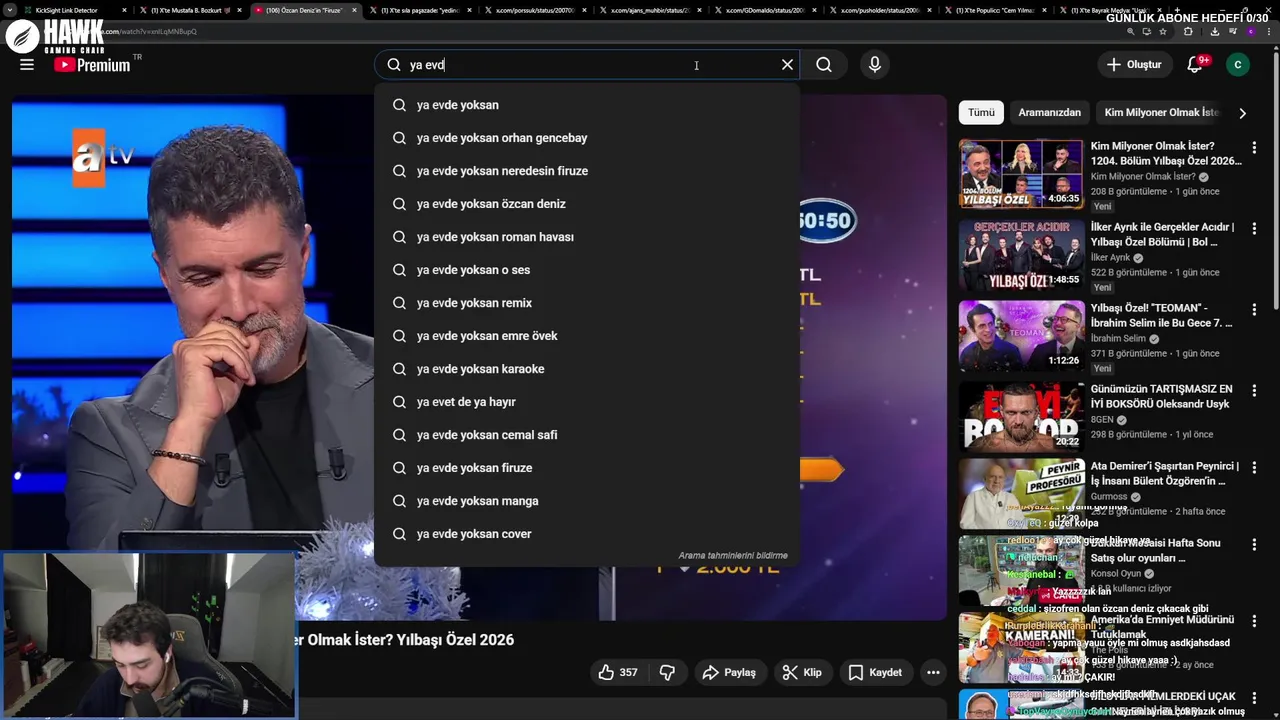
Task: Open options for Oleksandr Usyk video
Action: tap(1254, 390)
